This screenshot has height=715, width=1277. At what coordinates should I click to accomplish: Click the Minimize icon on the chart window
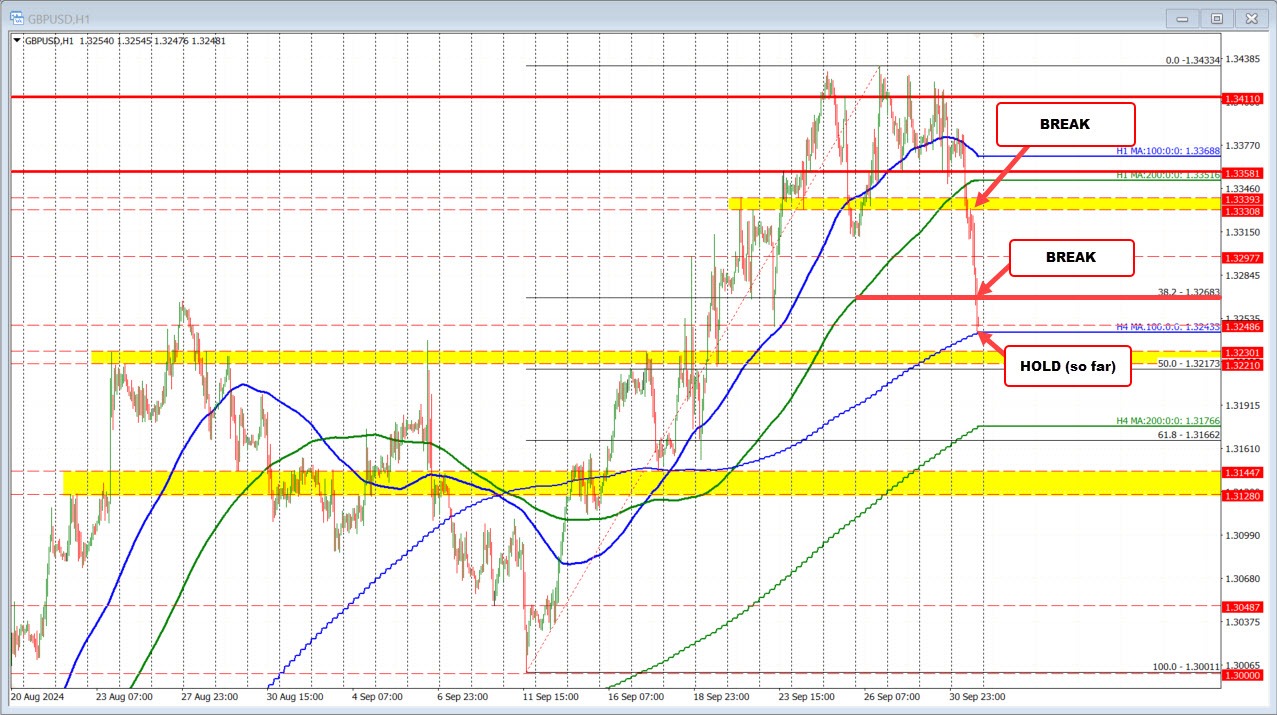[1180, 17]
